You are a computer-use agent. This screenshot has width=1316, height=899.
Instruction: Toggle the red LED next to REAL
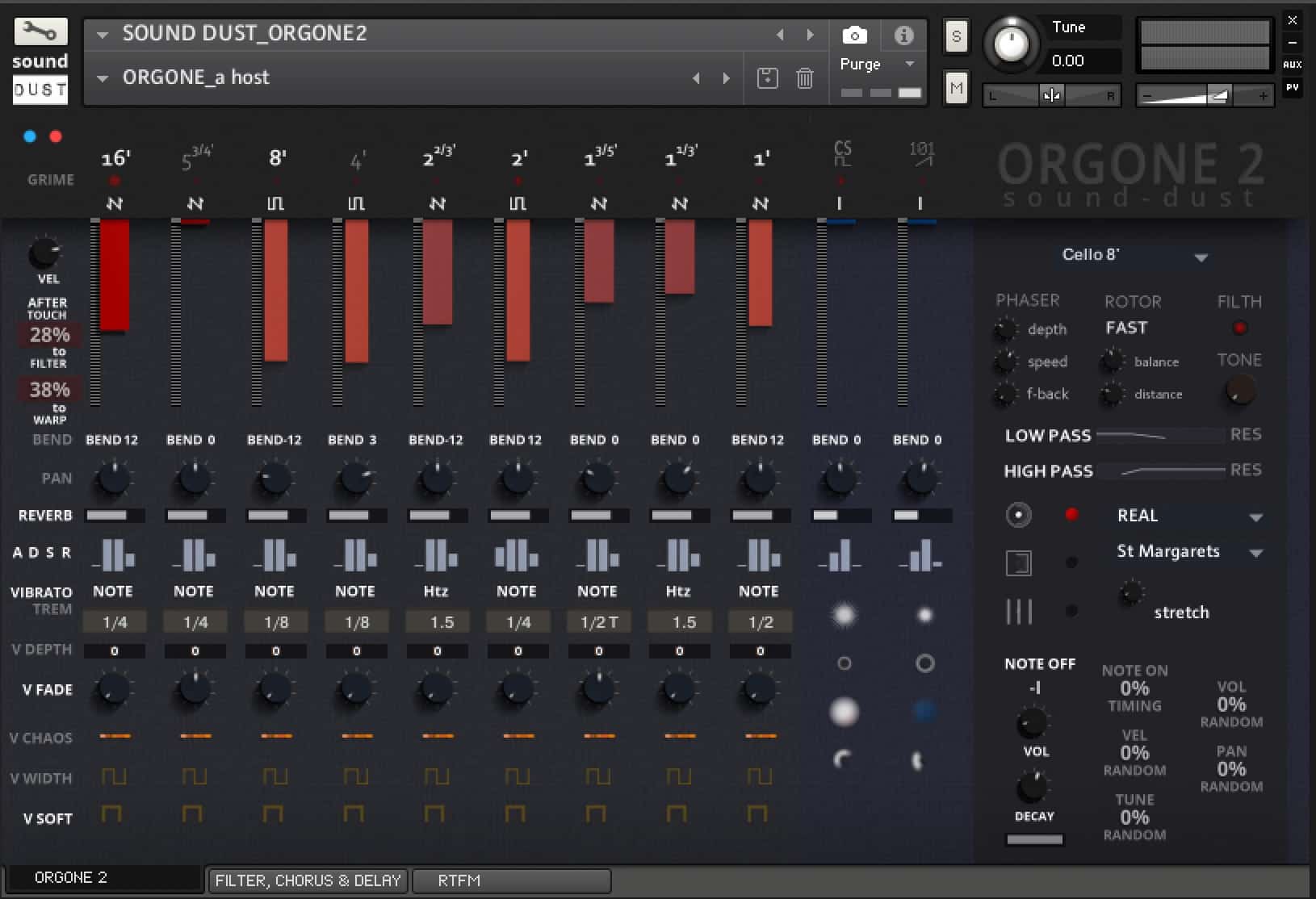pos(1071,515)
